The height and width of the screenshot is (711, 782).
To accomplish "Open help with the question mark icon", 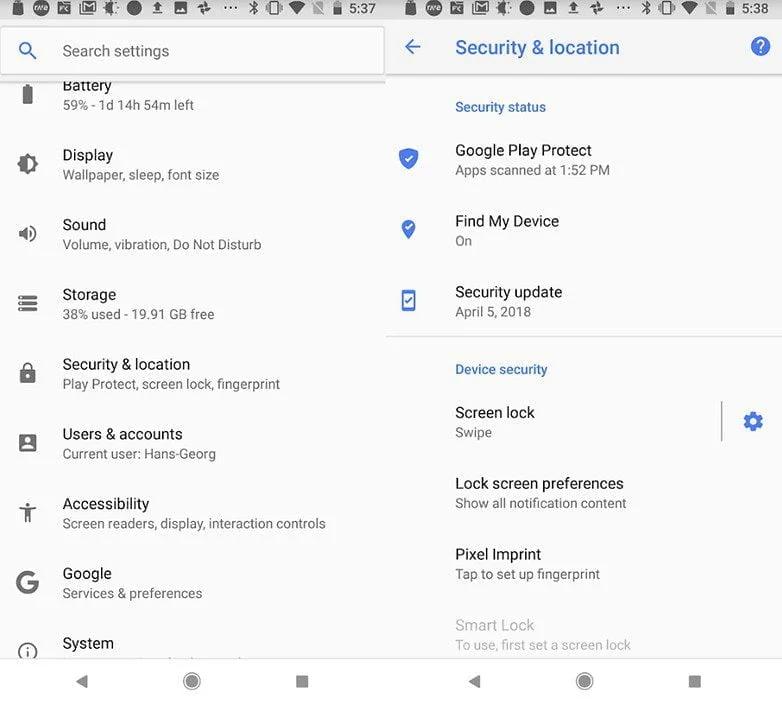I will click(760, 46).
